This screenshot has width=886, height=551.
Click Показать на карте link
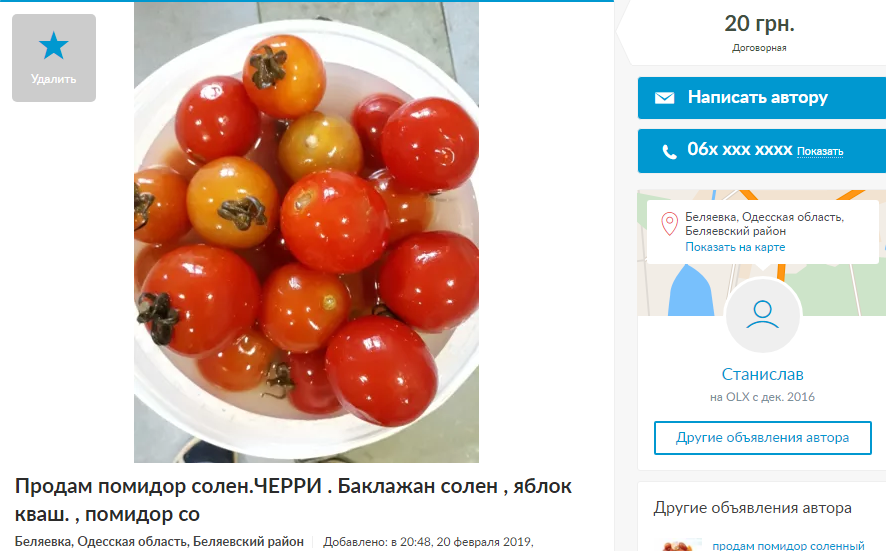tap(735, 247)
